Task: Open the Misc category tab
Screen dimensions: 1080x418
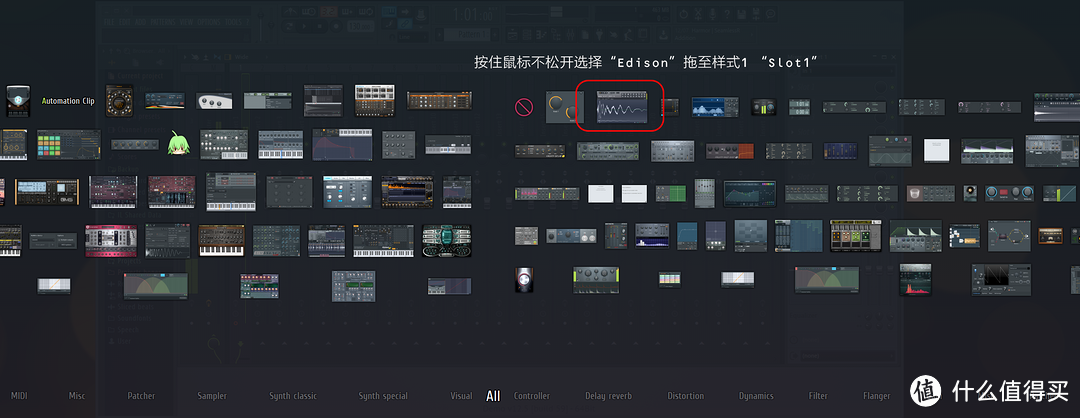Action: (77, 396)
